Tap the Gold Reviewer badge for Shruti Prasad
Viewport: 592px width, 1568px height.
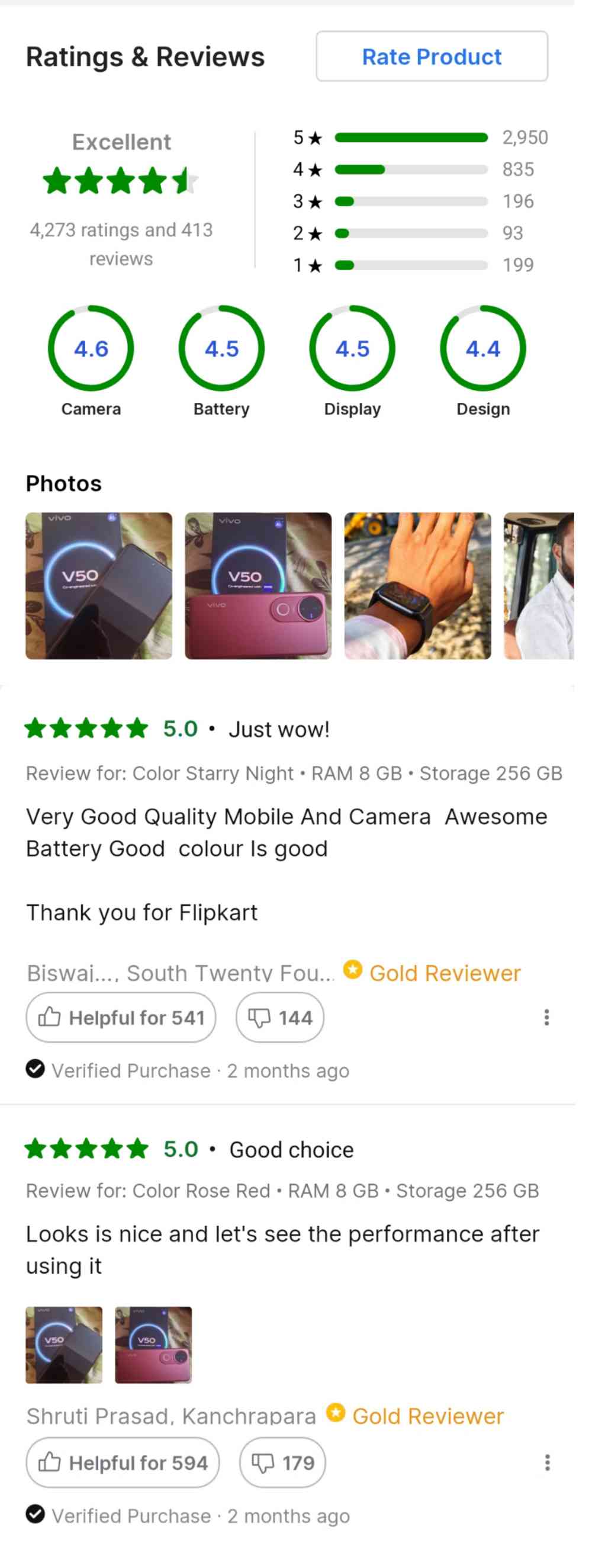coord(415,1415)
